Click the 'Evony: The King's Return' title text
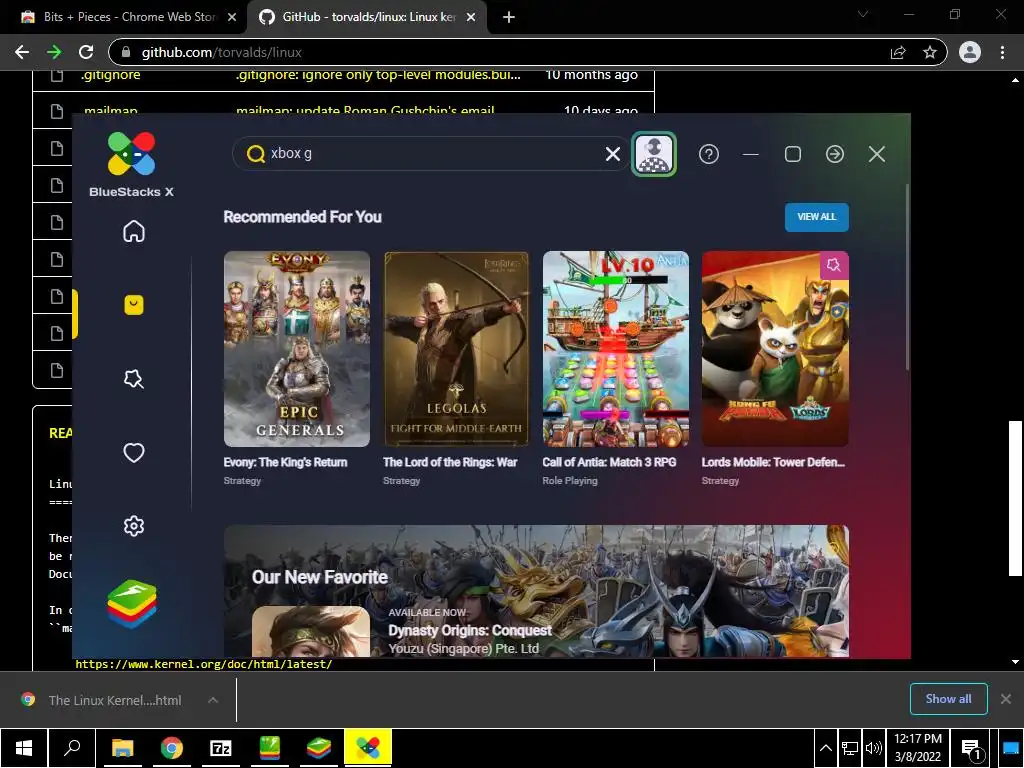1024x768 pixels. 285,462
